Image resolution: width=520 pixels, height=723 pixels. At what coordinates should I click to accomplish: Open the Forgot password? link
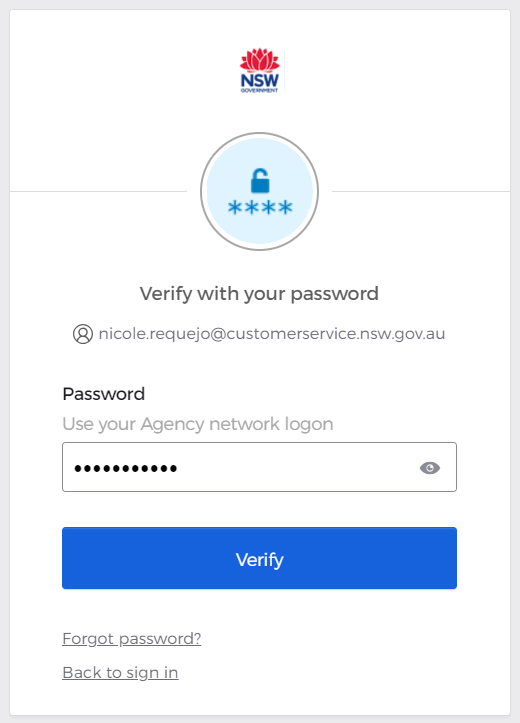pyautogui.click(x=132, y=639)
